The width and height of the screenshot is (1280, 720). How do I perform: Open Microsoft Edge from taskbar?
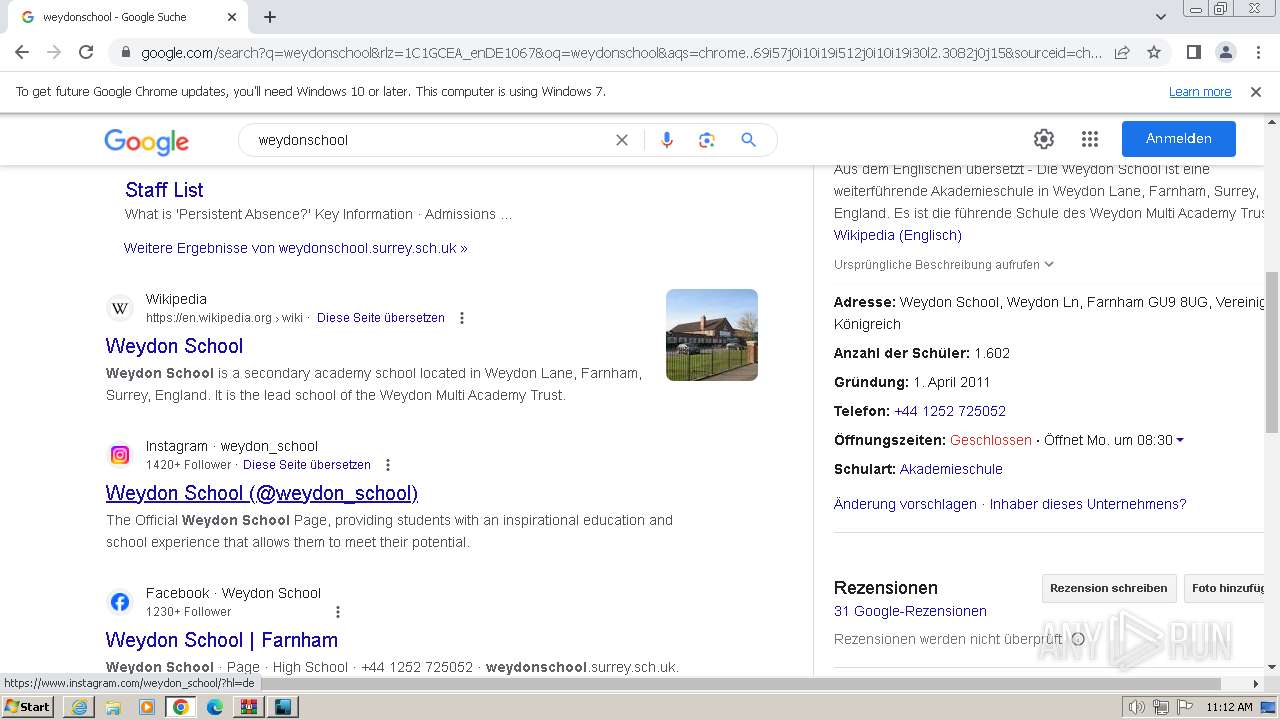coord(215,707)
